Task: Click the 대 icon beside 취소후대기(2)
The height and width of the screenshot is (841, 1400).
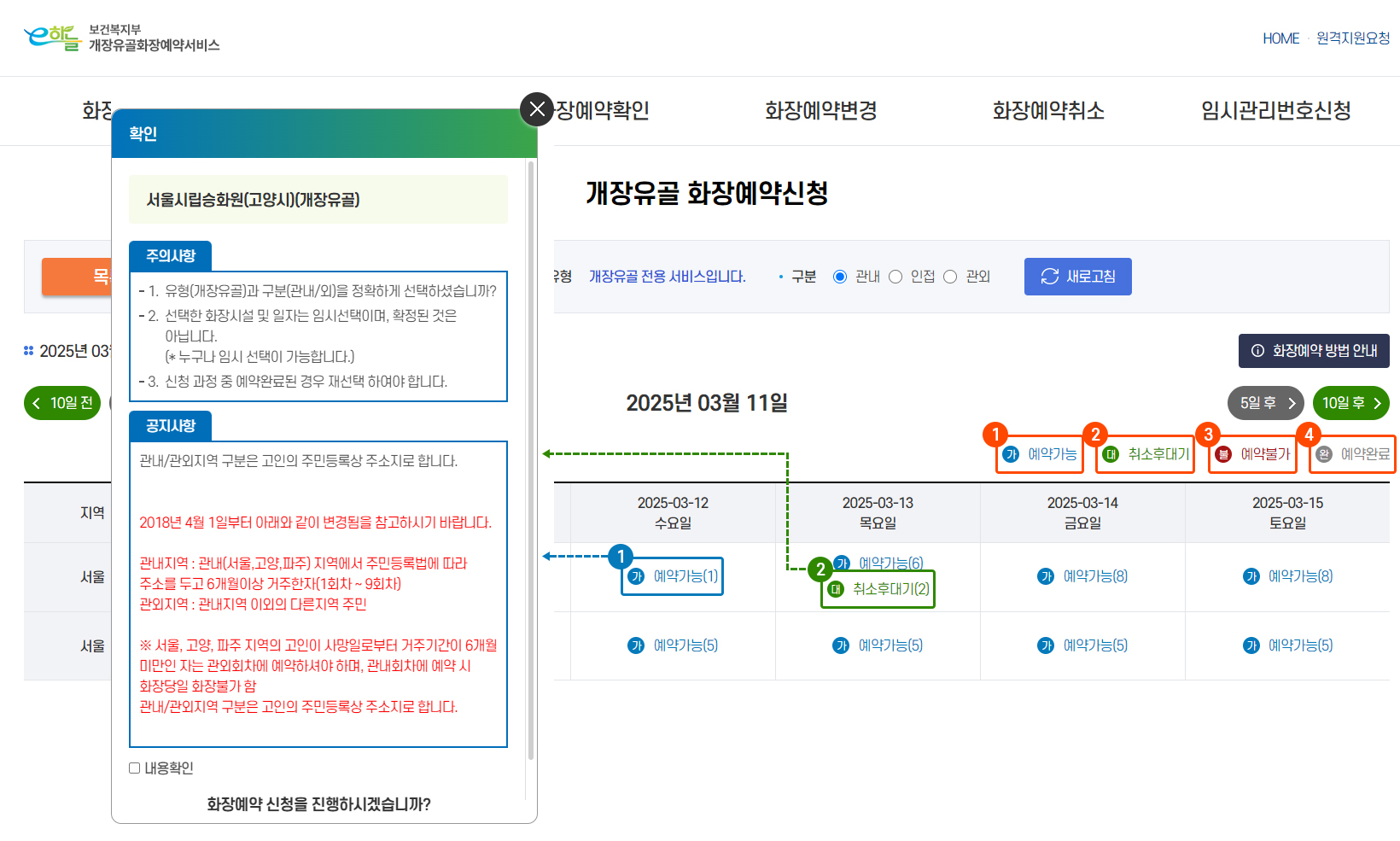Action: 836,589
